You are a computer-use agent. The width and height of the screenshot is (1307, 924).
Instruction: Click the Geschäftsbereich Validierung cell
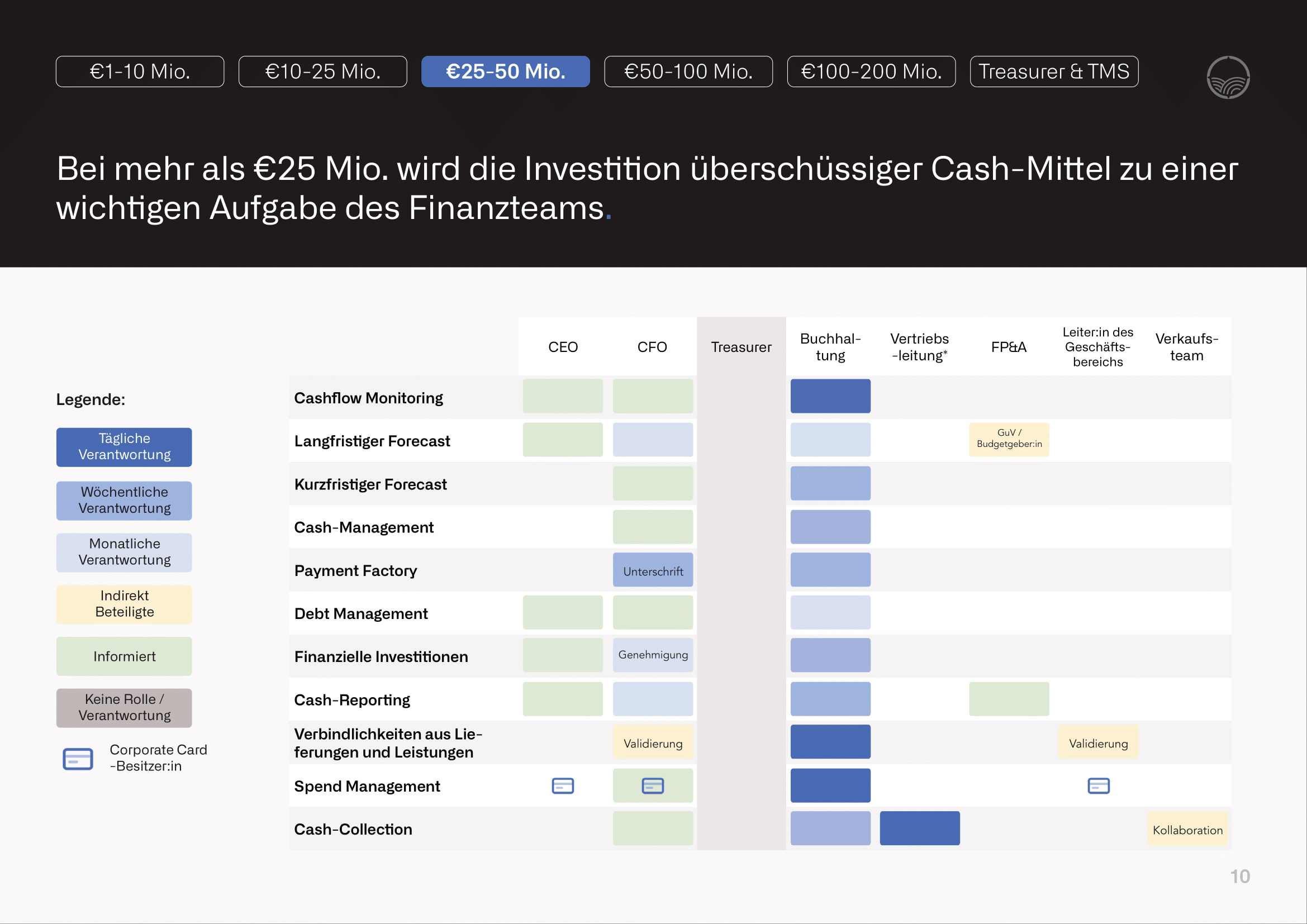(x=1099, y=742)
